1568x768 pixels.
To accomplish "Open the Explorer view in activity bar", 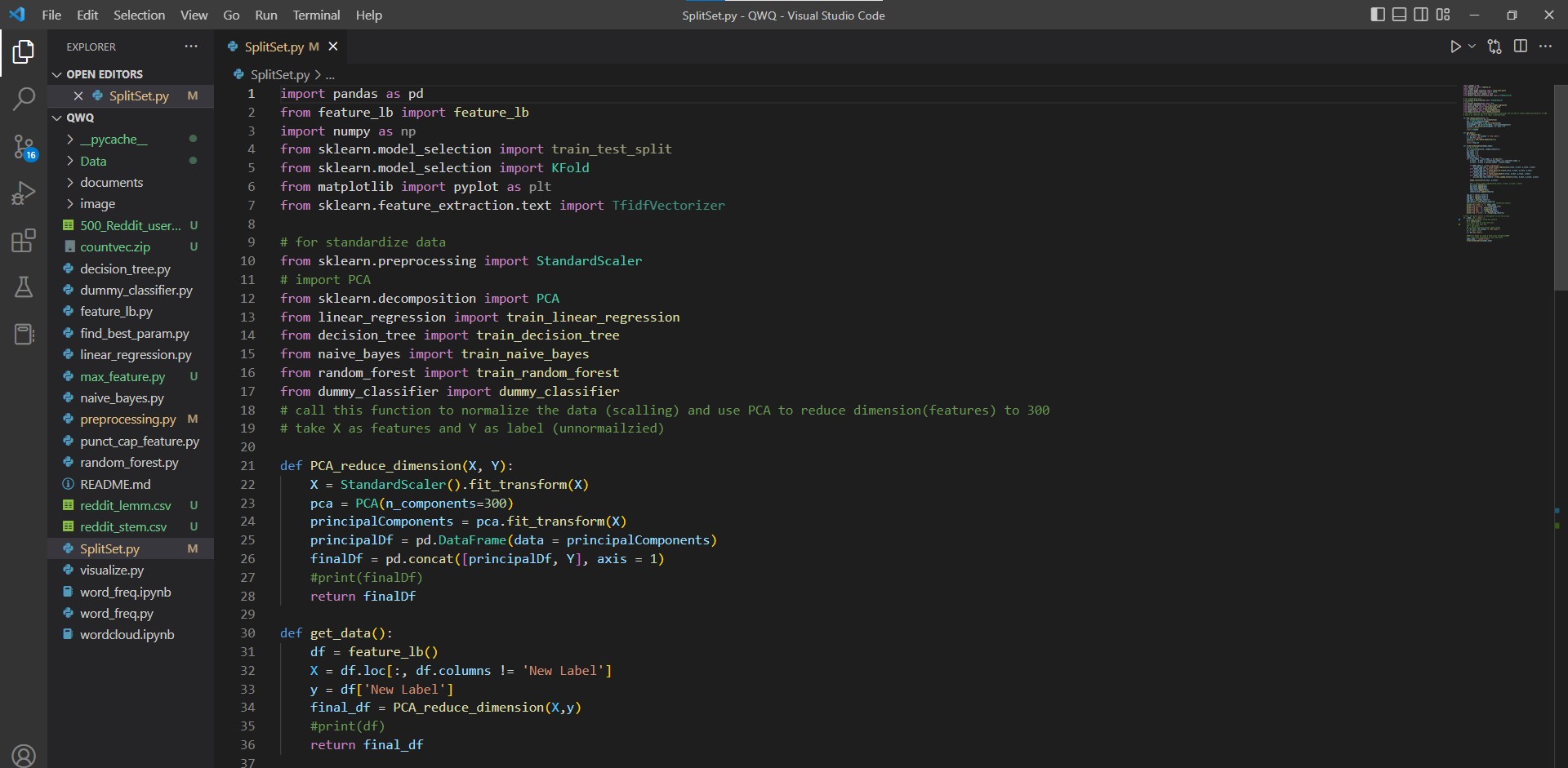I will [x=24, y=52].
